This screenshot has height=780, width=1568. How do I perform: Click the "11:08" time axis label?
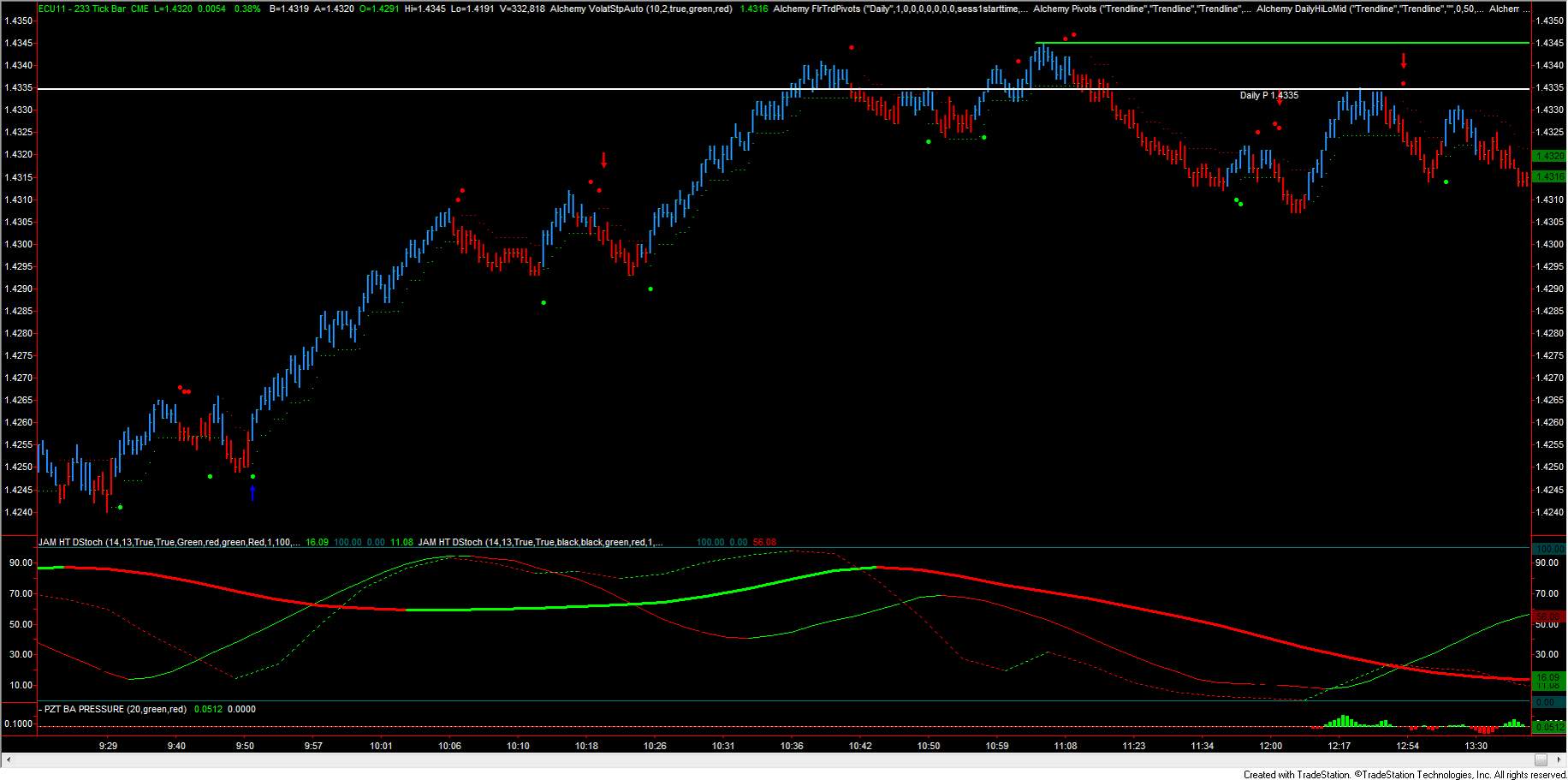(1066, 746)
